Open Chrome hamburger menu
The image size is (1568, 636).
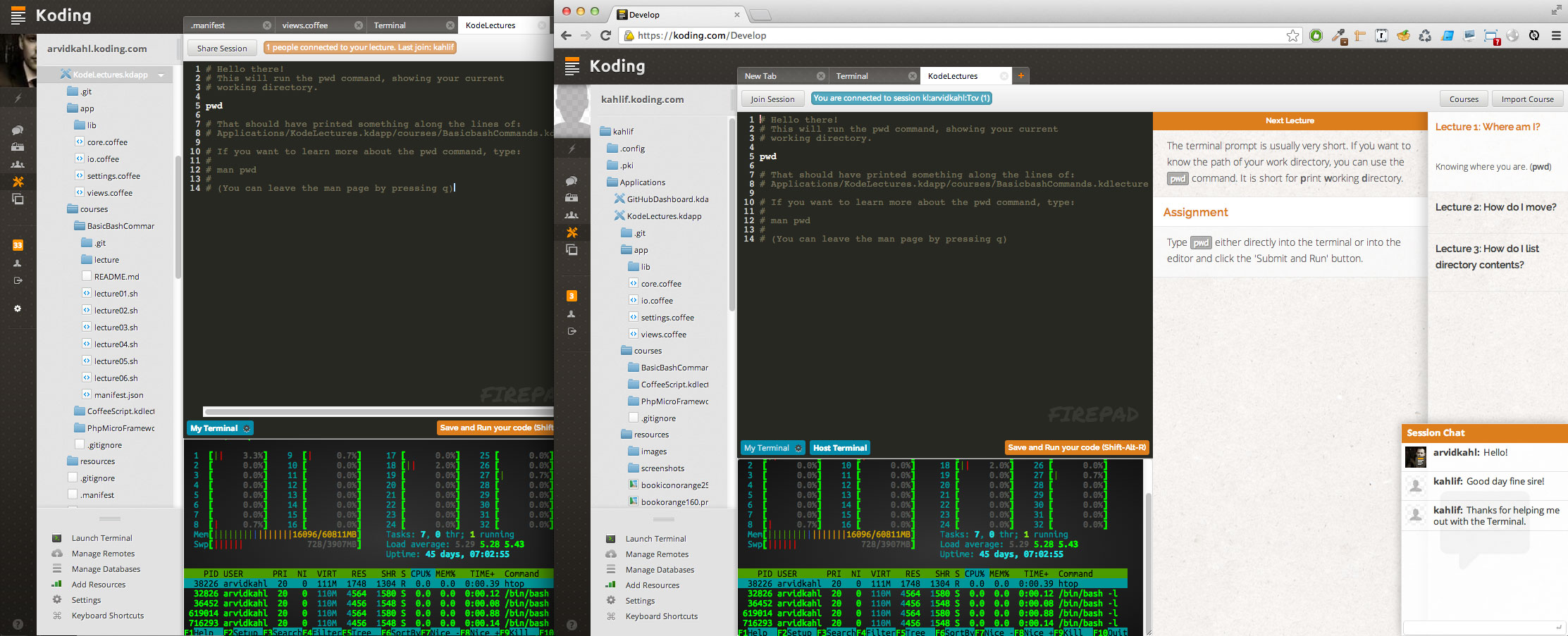1556,36
